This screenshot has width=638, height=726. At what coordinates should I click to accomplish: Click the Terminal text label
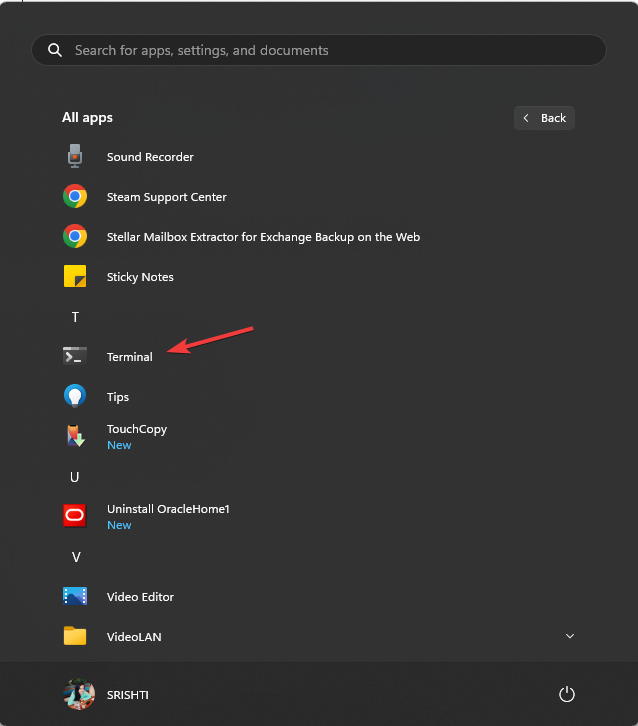[130, 357]
